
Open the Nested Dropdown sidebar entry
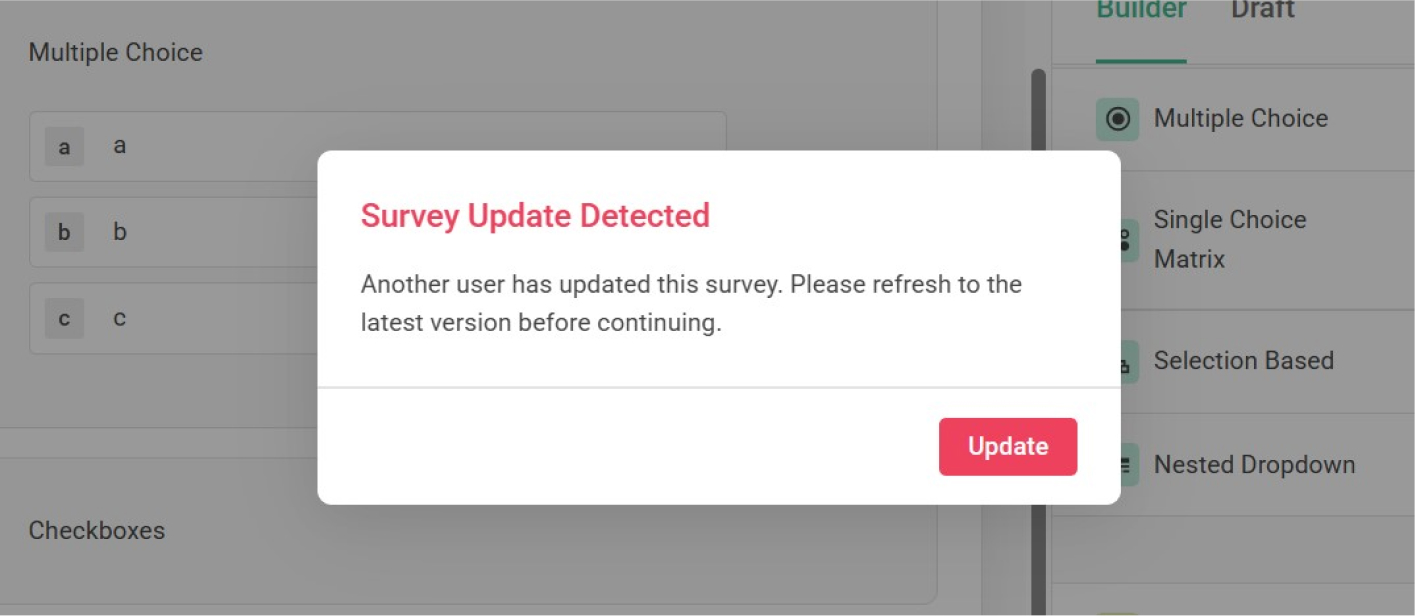1255,464
